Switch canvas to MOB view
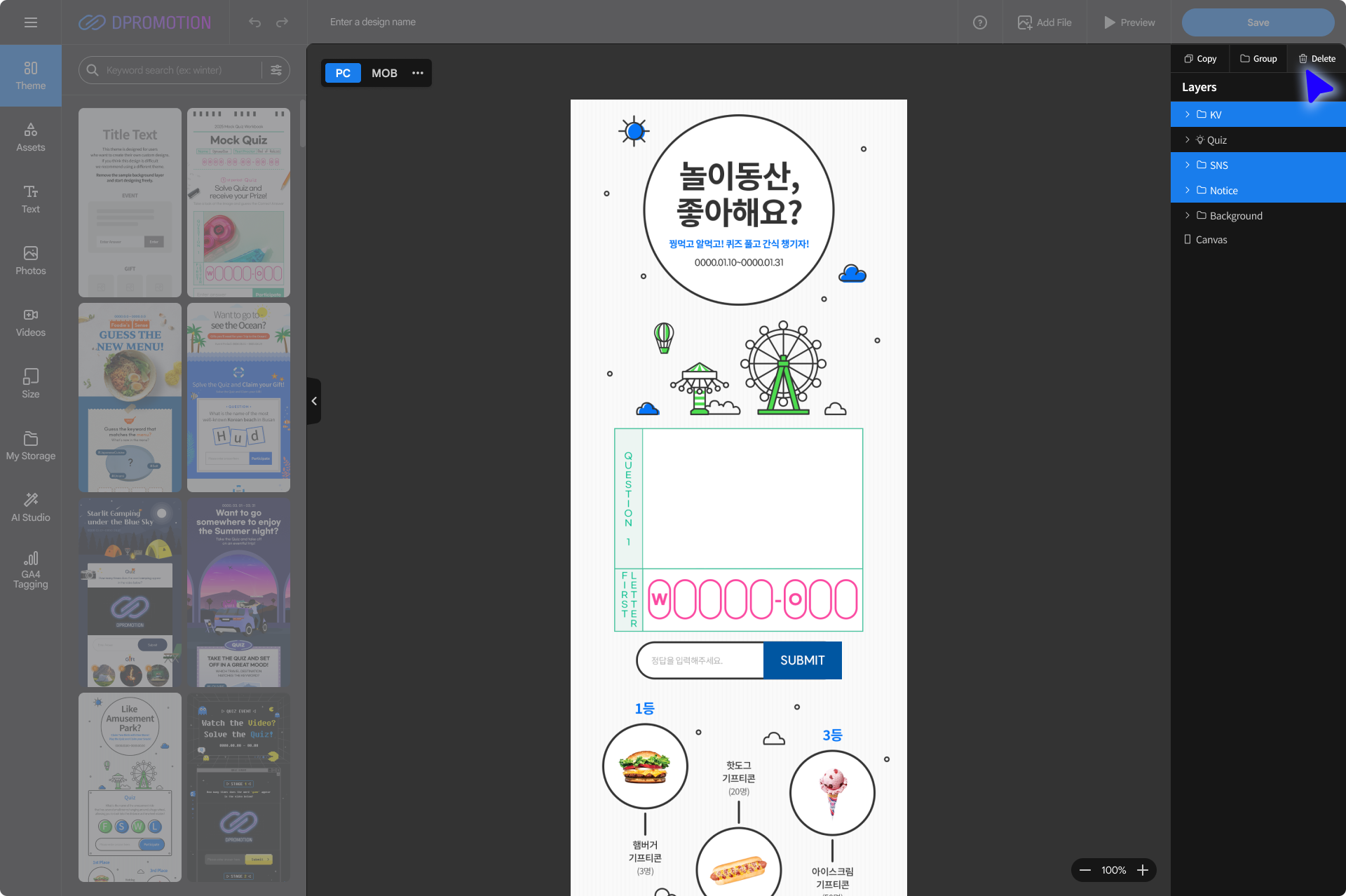The width and height of the screenshot is (1346, 896). coord(384,73)
